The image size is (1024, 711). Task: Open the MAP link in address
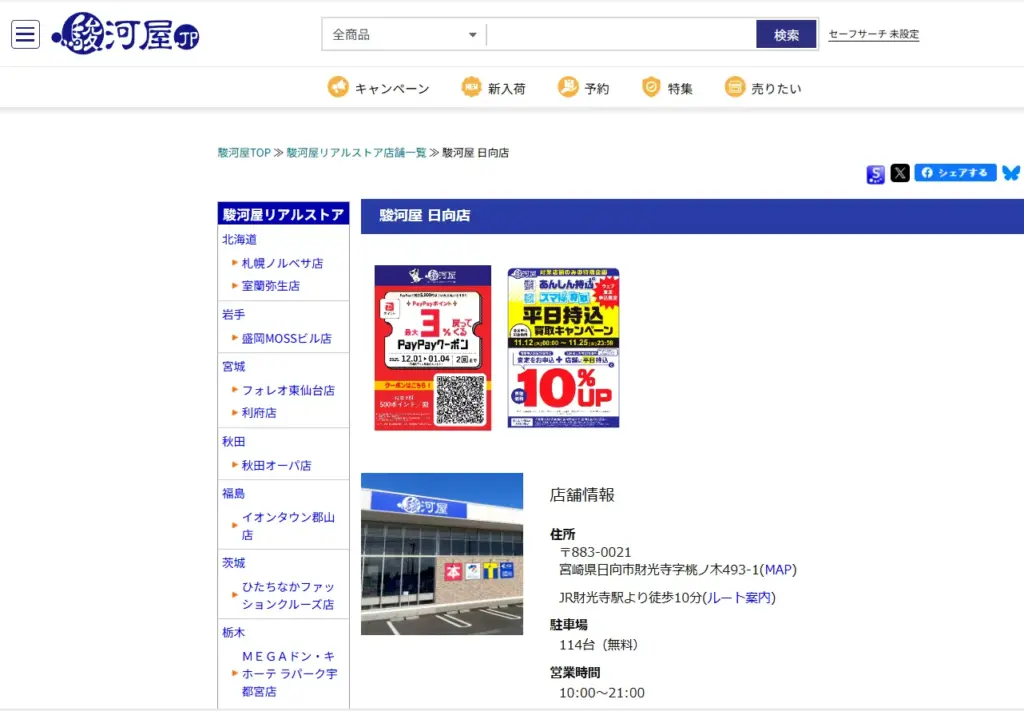pos(778,570)
